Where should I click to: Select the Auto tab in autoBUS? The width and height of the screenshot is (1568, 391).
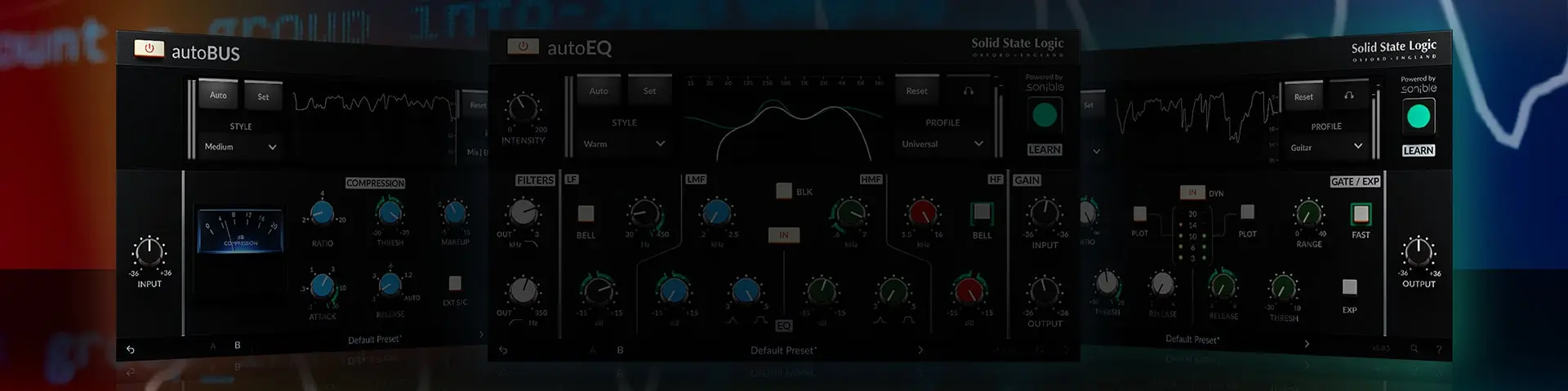tap(218, 96)
